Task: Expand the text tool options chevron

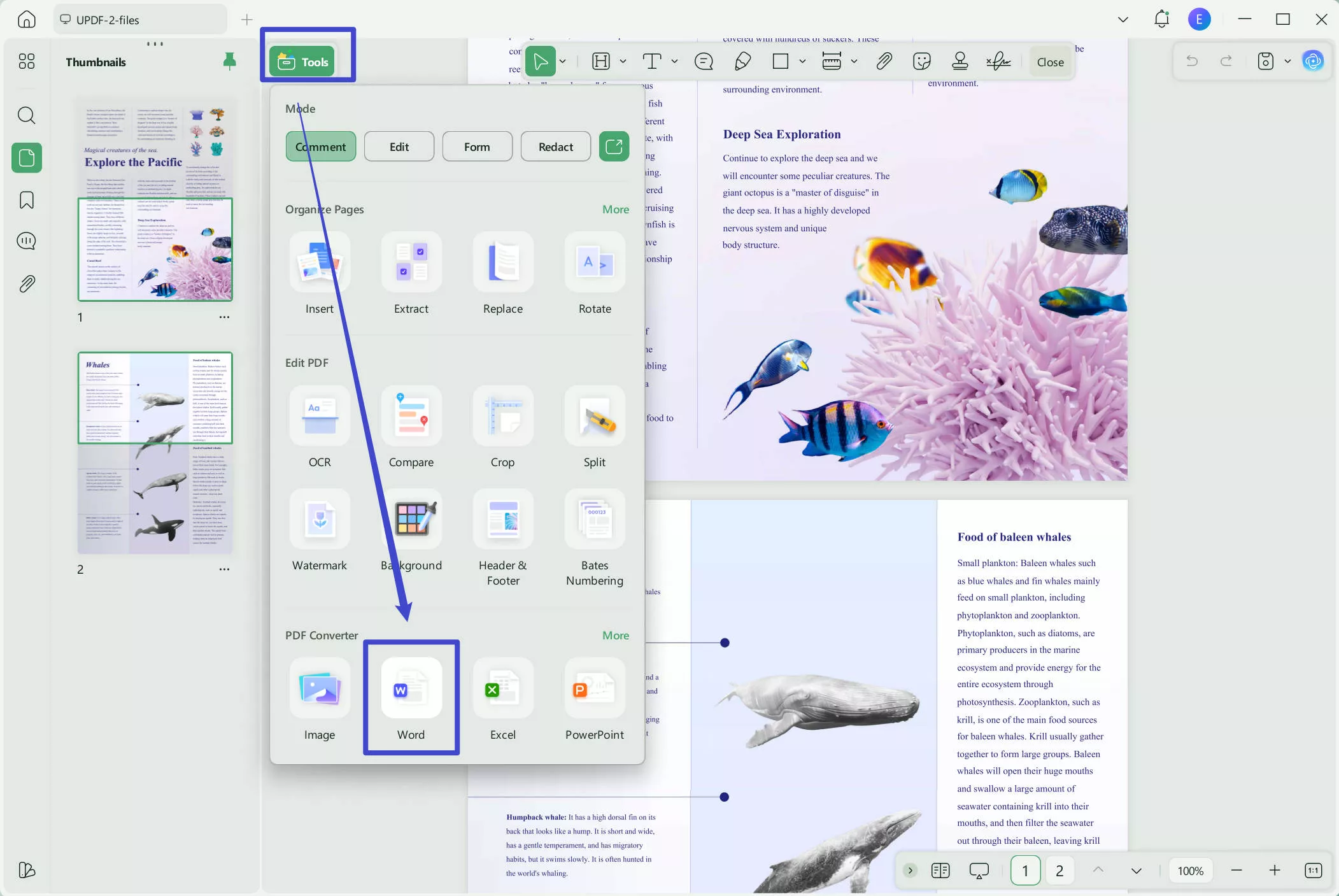Action: pyautogui.click(x=673, y=61)
